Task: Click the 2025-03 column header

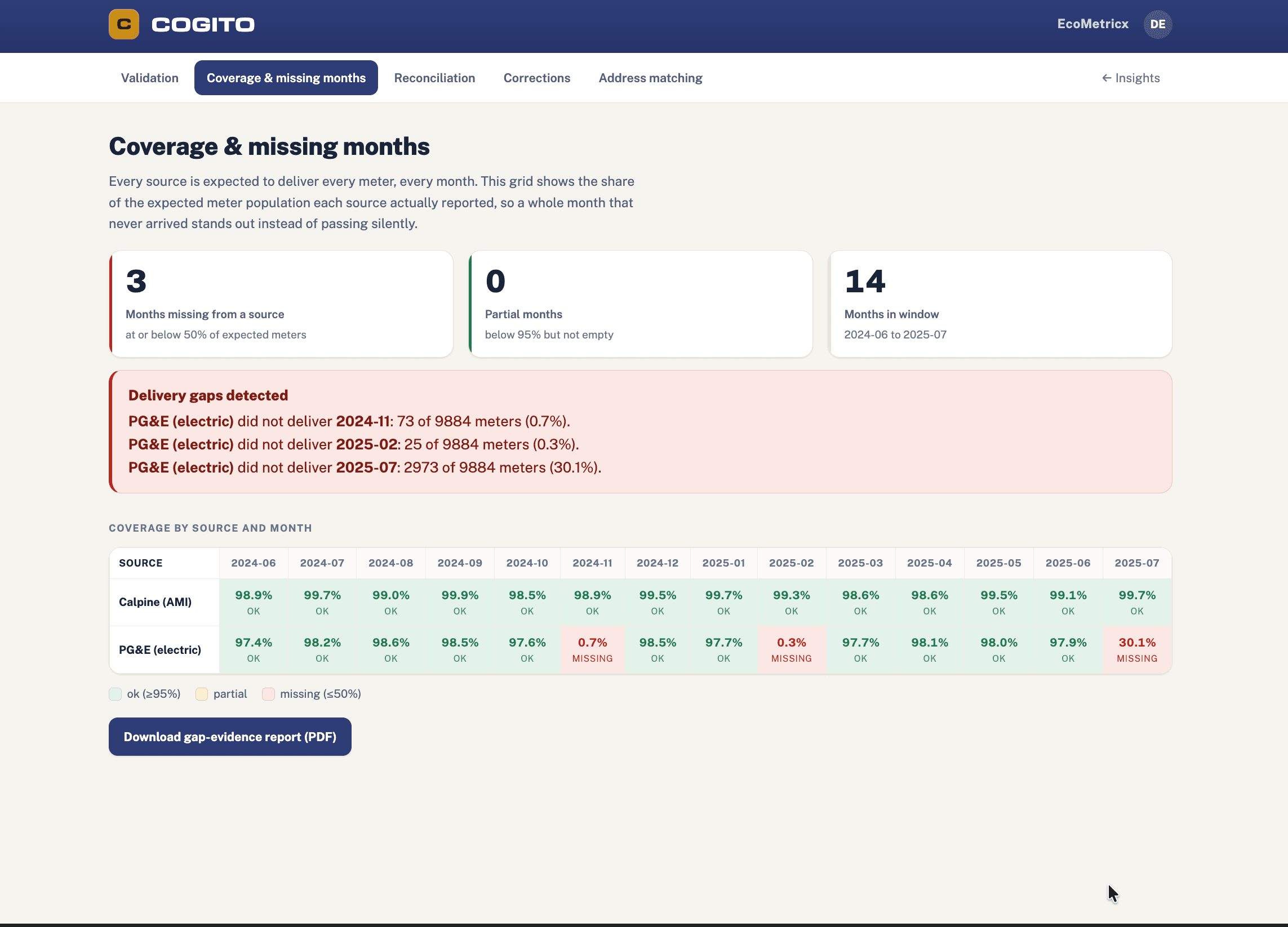Action: coord(860,563)
